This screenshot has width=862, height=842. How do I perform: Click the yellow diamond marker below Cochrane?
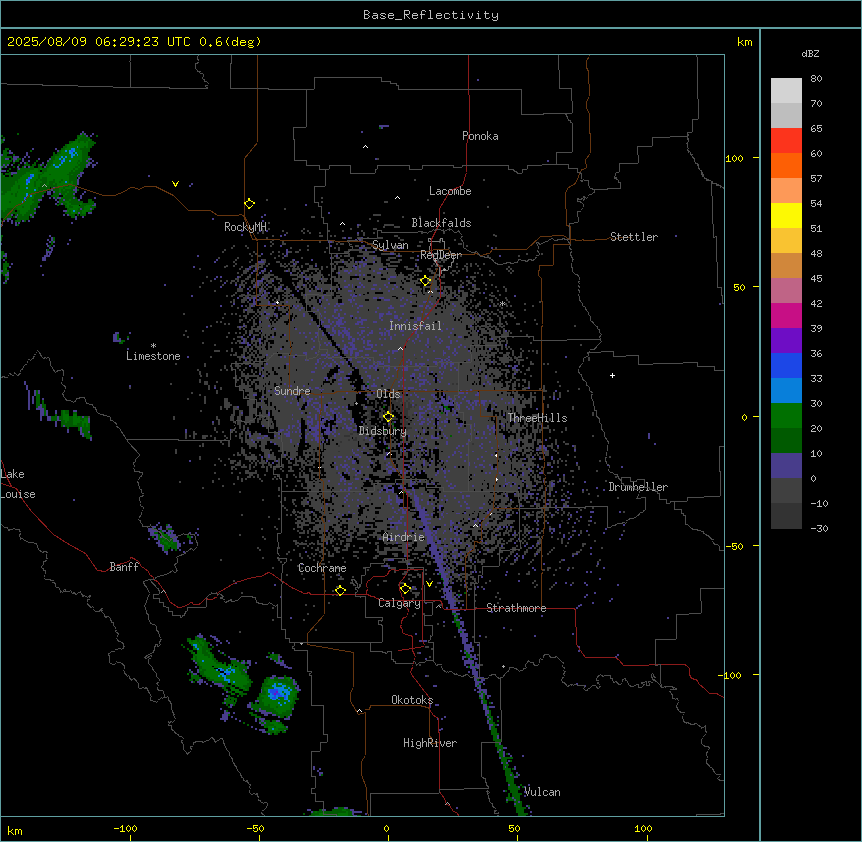click(340, 590)
